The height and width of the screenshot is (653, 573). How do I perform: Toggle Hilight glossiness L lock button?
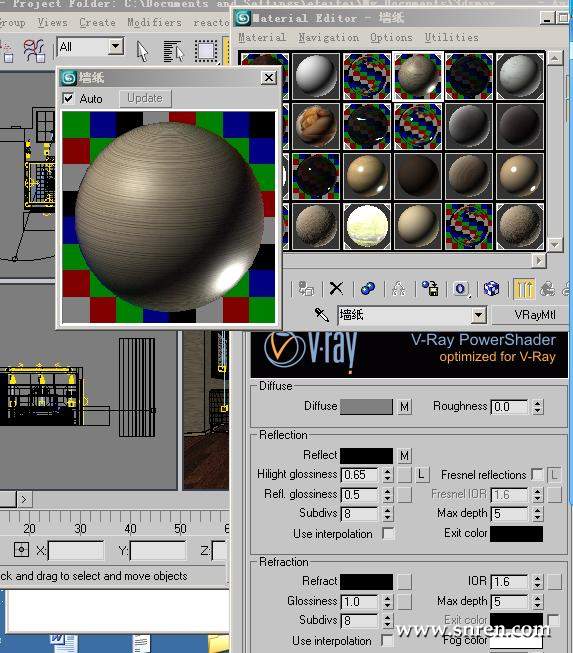click(421, 474)
